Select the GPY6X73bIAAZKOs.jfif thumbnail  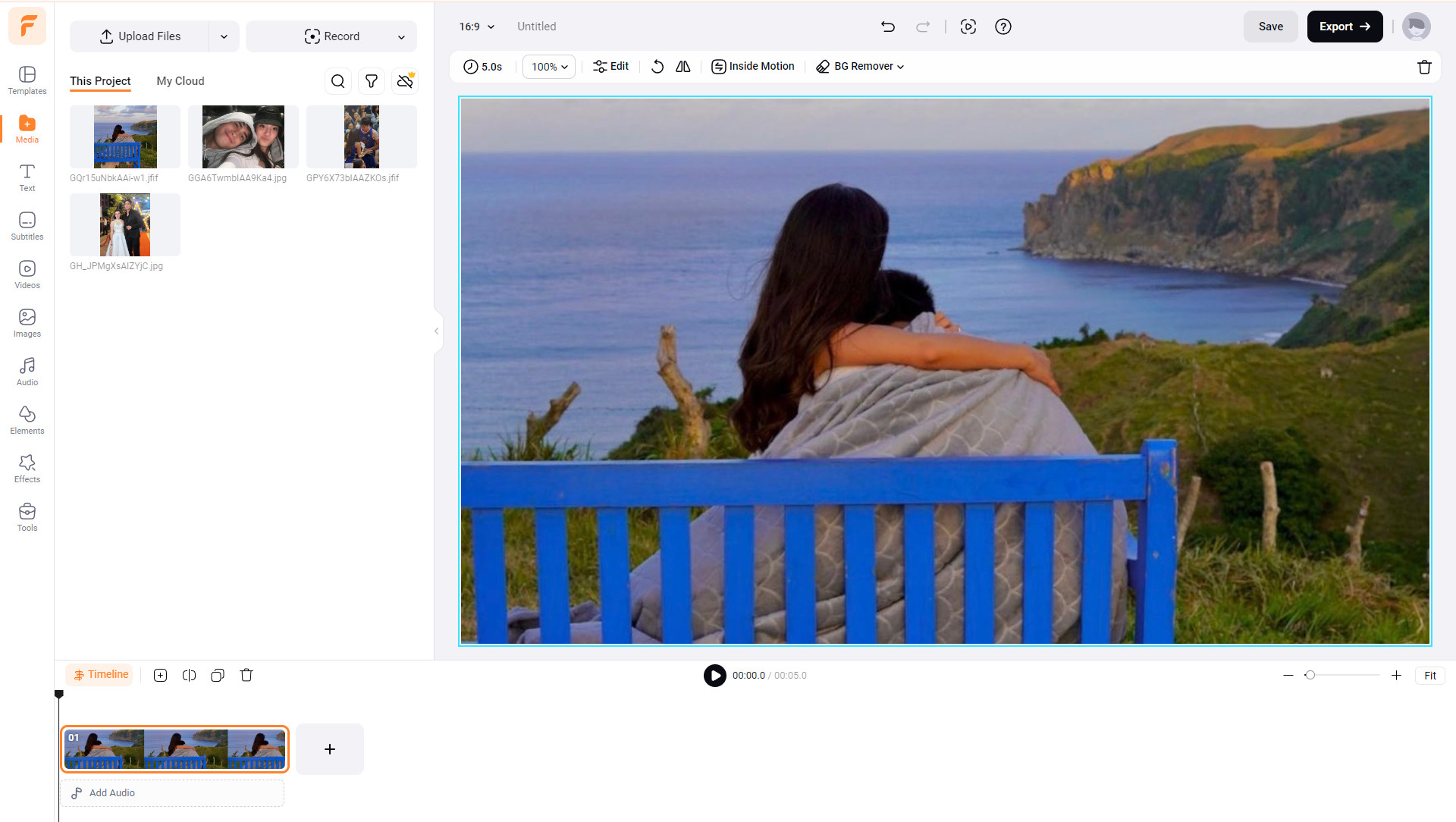pos(362,136)
